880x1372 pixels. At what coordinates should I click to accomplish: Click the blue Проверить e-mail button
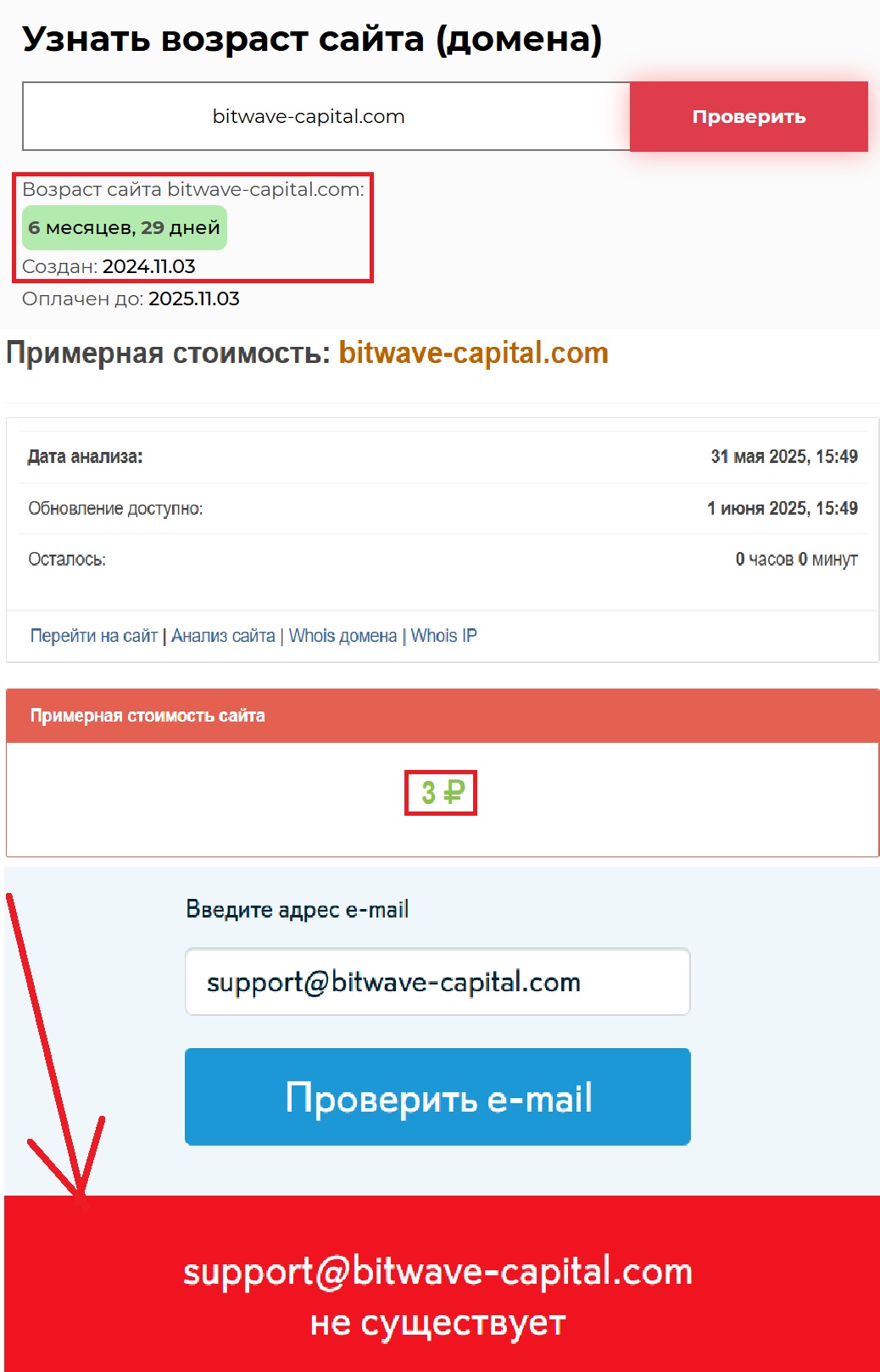(x=437, y=1096)
